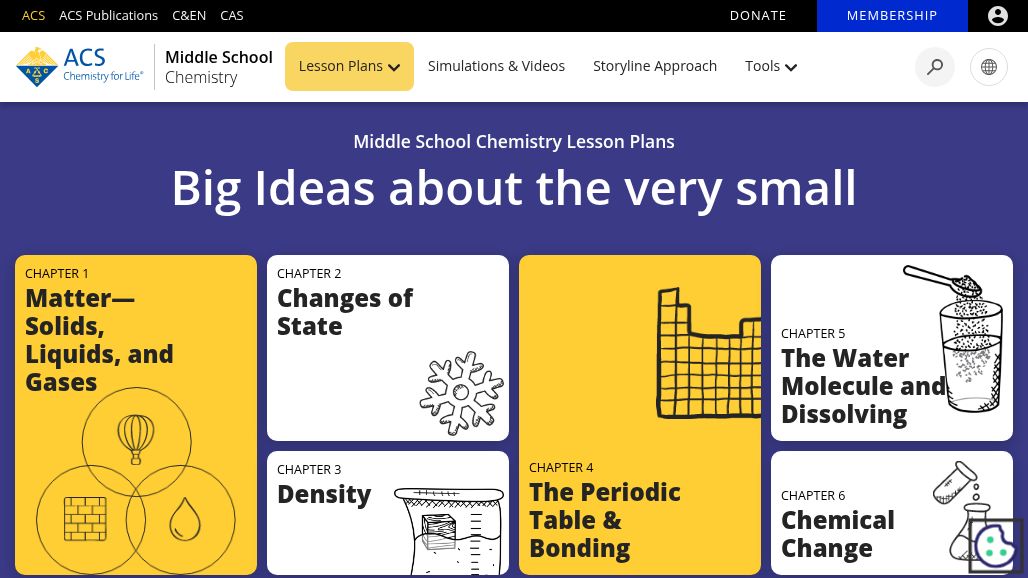Click the snowflake illustration
Image resolution: width=1028 pixels, height=578 pixels.
(x=461, y=393)
